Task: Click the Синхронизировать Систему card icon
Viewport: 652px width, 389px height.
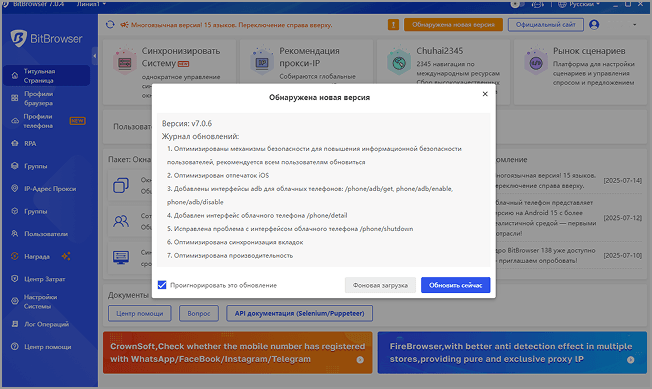Action: click(125, 62)
